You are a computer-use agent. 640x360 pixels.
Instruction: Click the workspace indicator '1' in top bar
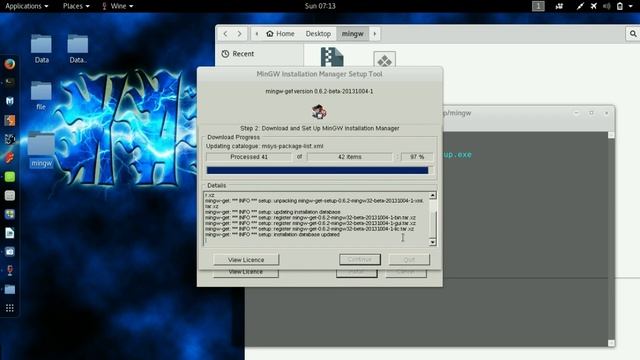tap(538, 6)
